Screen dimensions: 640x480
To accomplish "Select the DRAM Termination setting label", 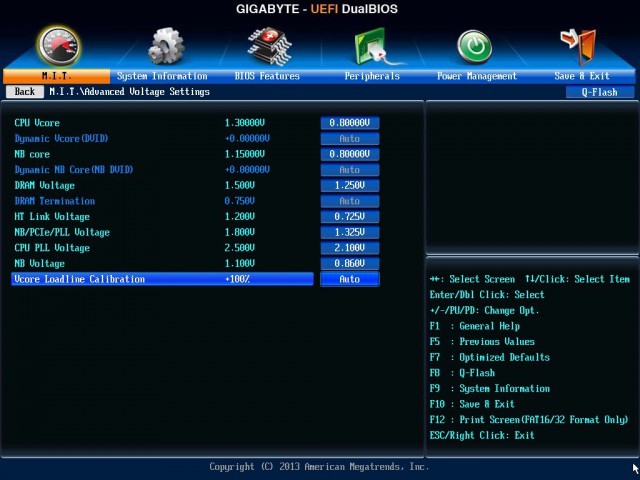I will click(55, 201).
